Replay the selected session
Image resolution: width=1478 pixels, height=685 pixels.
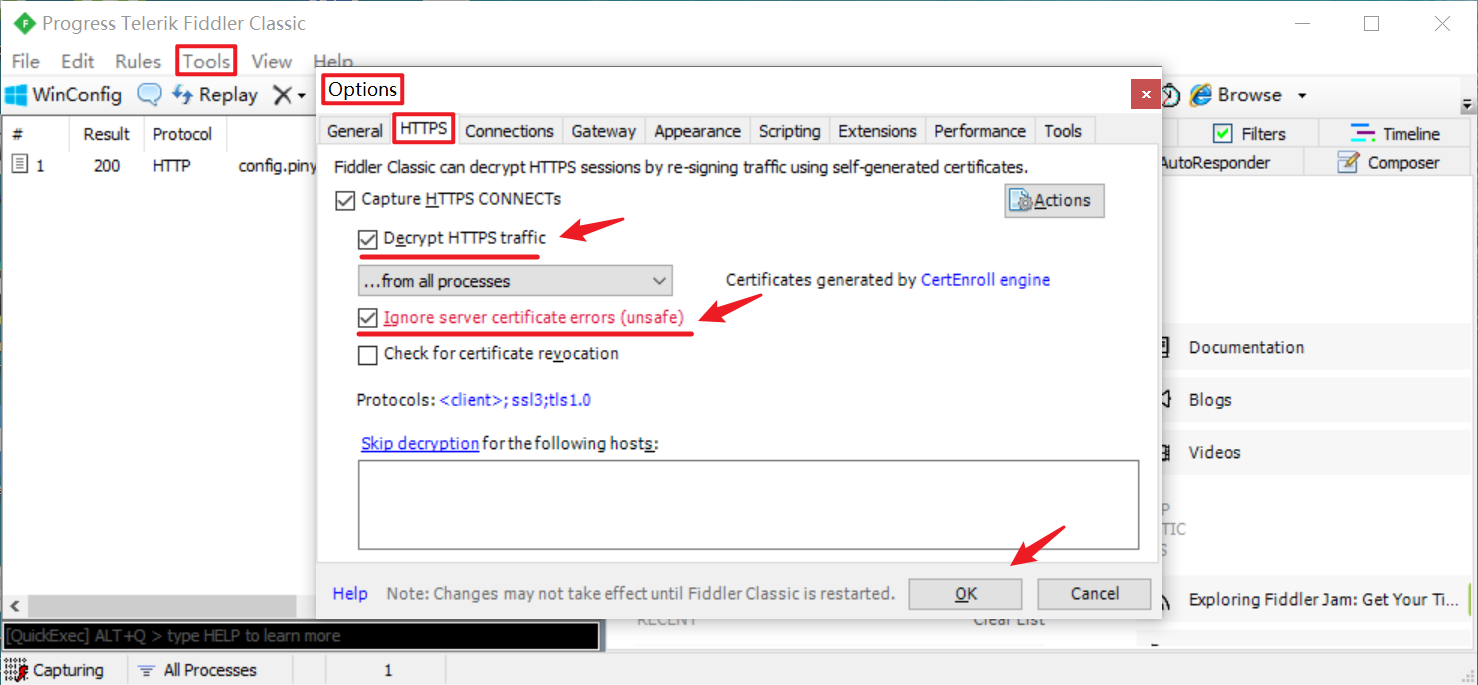pyautogui.click(x=215, y=95)
